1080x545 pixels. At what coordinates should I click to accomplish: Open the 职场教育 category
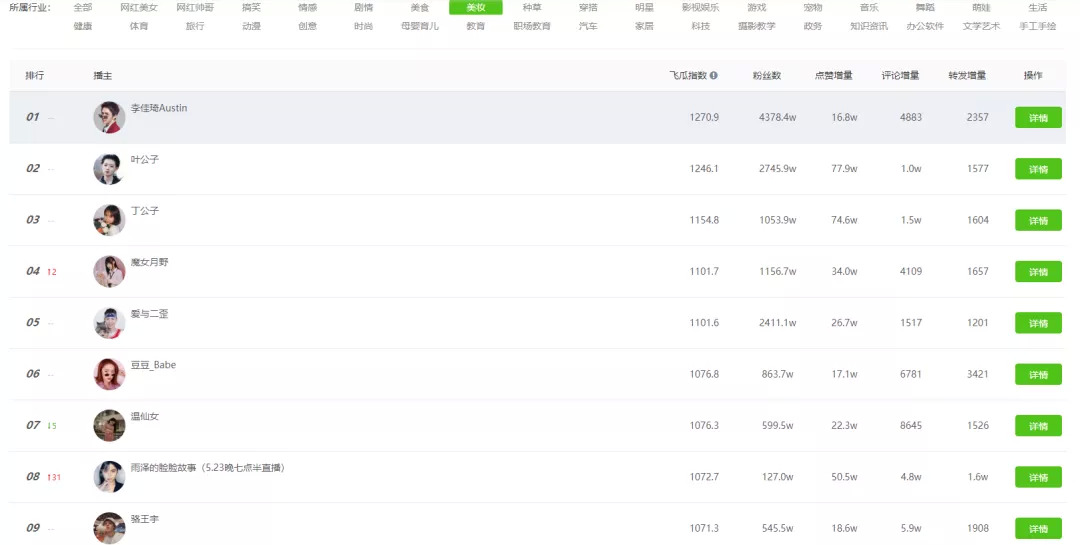tap(532, 26)
